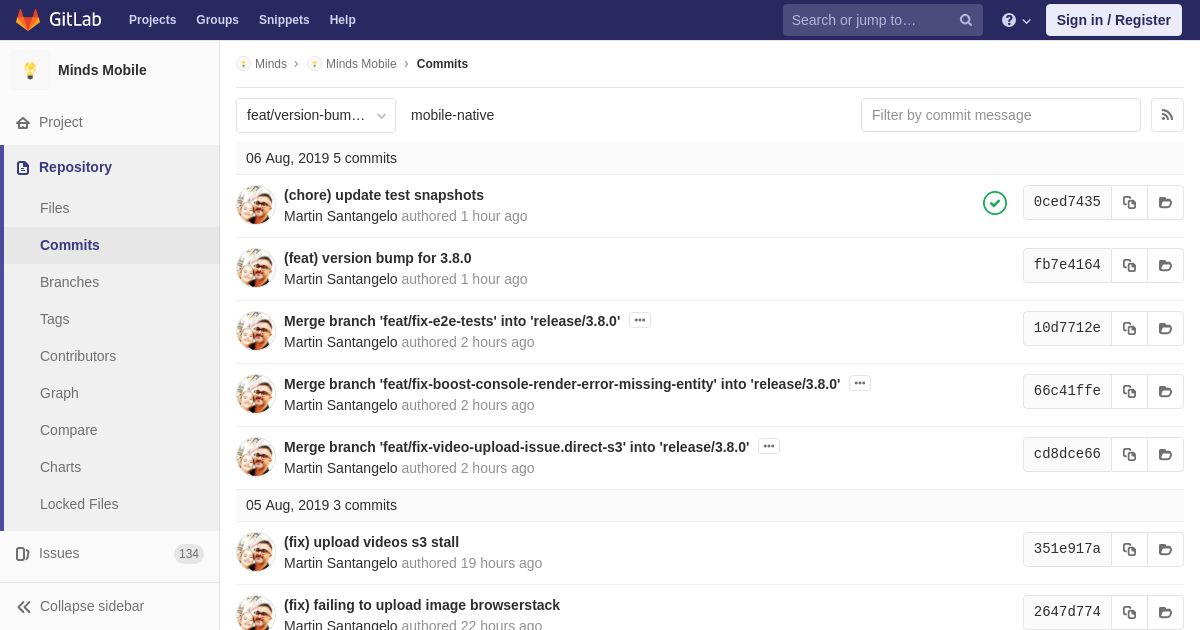
Task: Browse files at commit 10d7712e
Action: coord(1165,328)
